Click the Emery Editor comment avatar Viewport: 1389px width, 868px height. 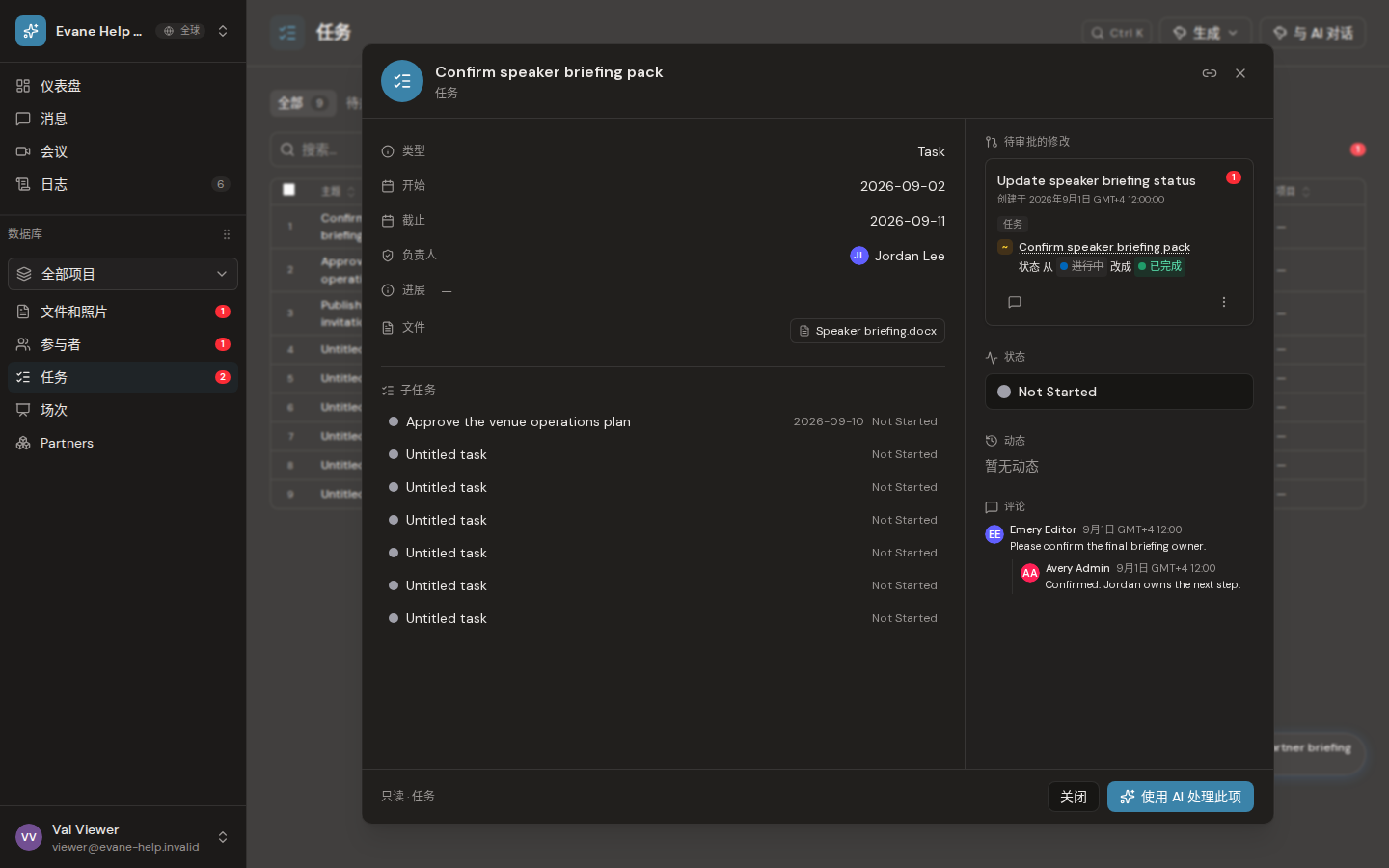coord(994,534)
